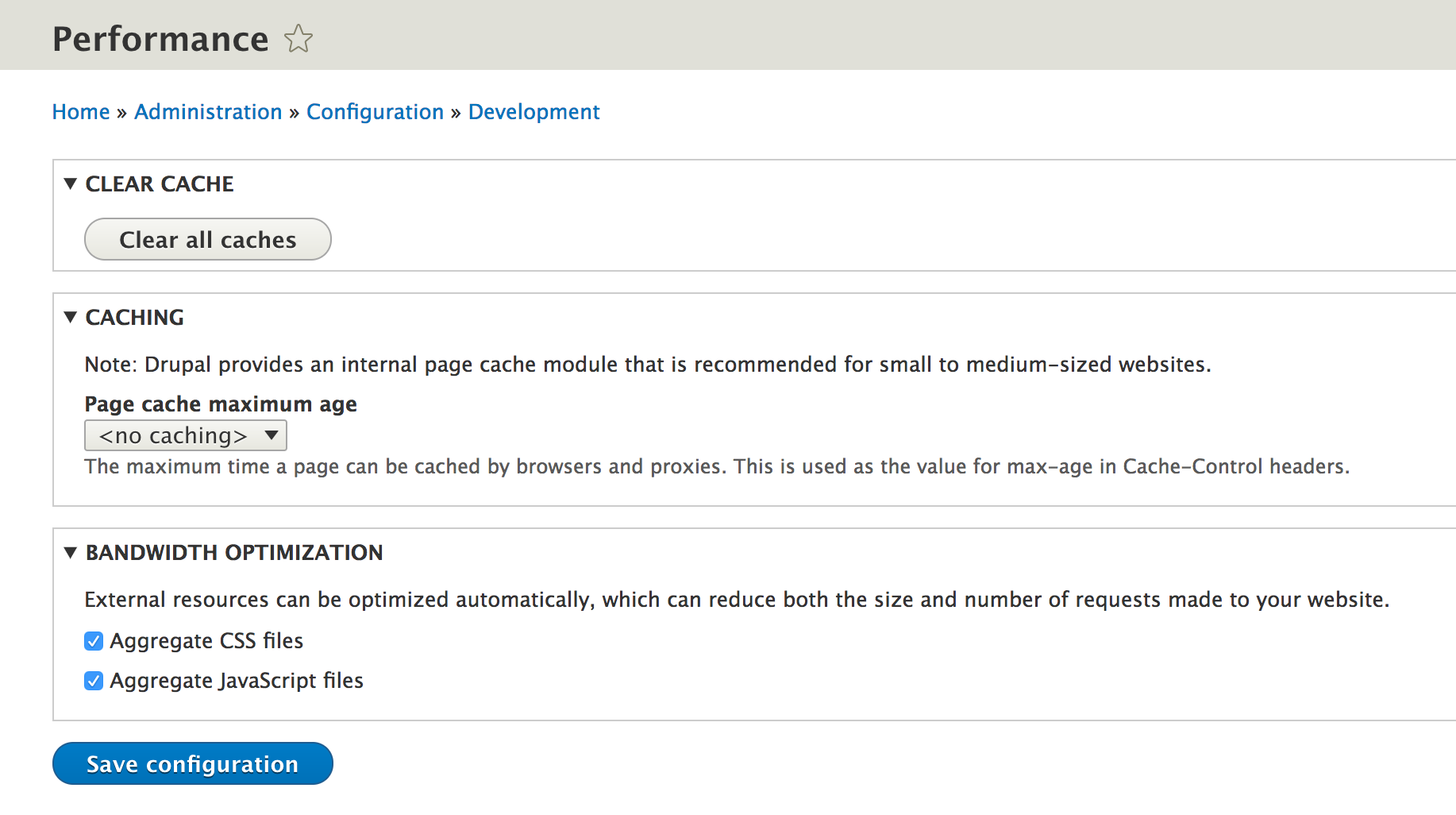Viewport: 1456px width, 815px height.
Task: Click the Save configuration button
Action: coord(193,763)
